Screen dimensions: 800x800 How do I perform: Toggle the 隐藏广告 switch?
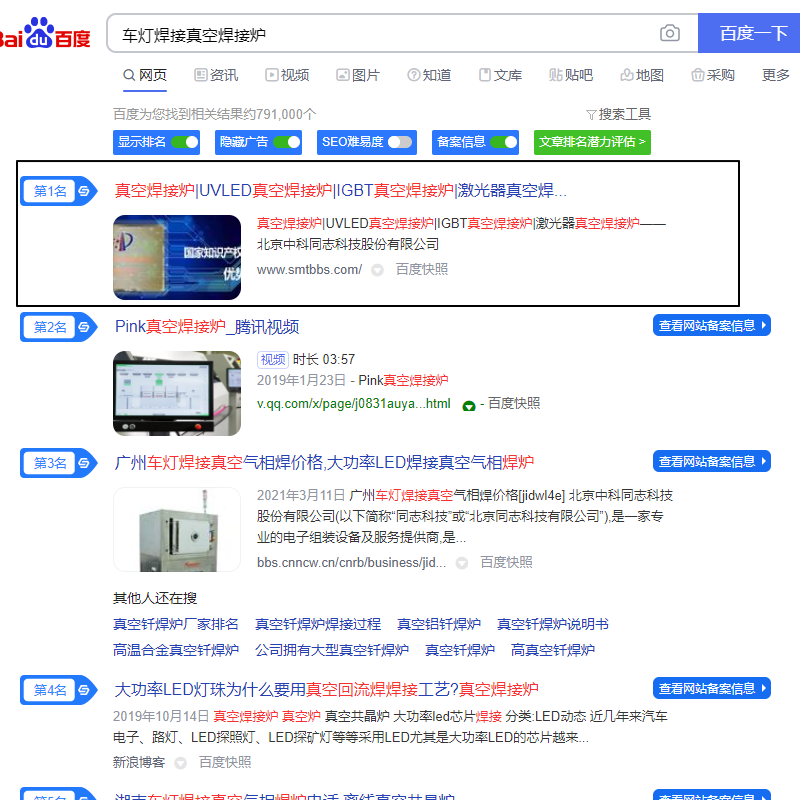tap(287, 142)
